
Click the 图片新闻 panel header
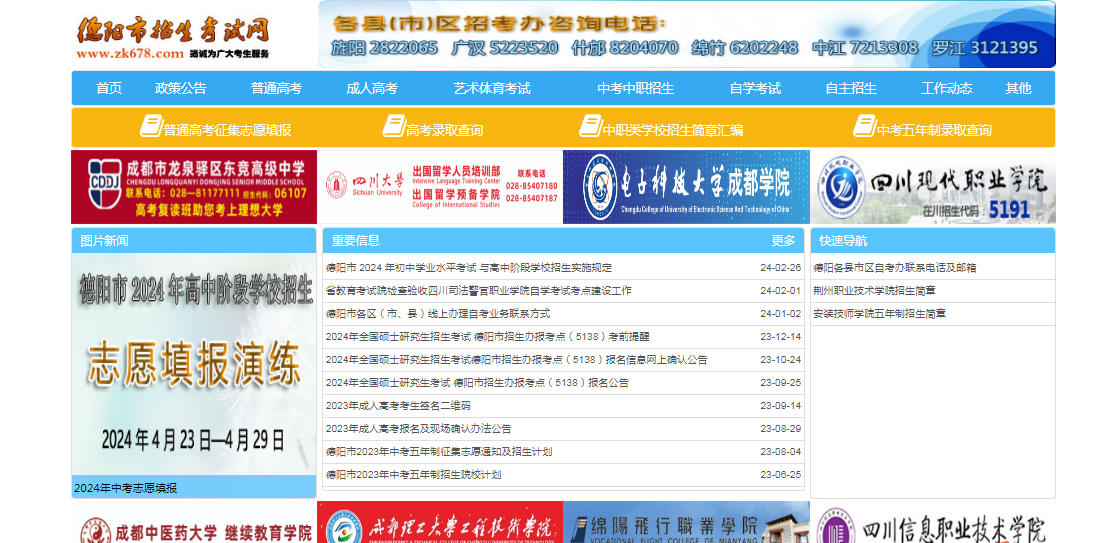click(x=194, y=241)
